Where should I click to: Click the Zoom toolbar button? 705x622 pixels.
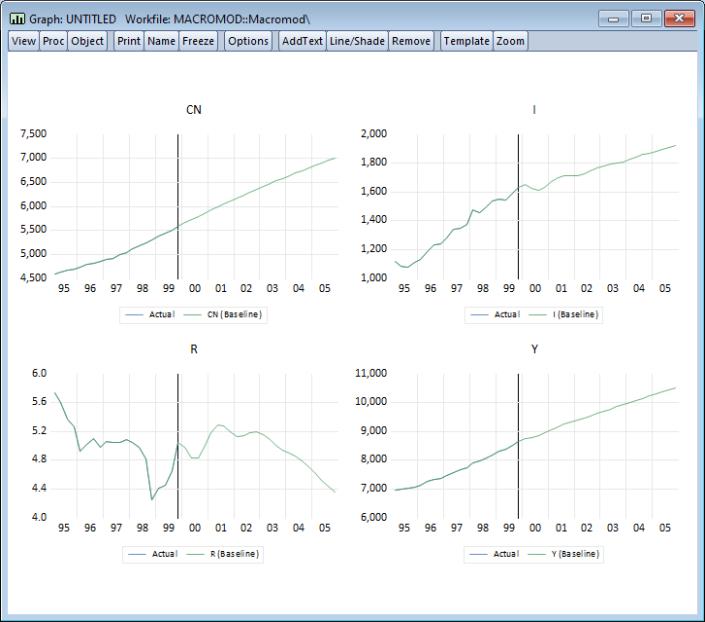pos(510,41)
